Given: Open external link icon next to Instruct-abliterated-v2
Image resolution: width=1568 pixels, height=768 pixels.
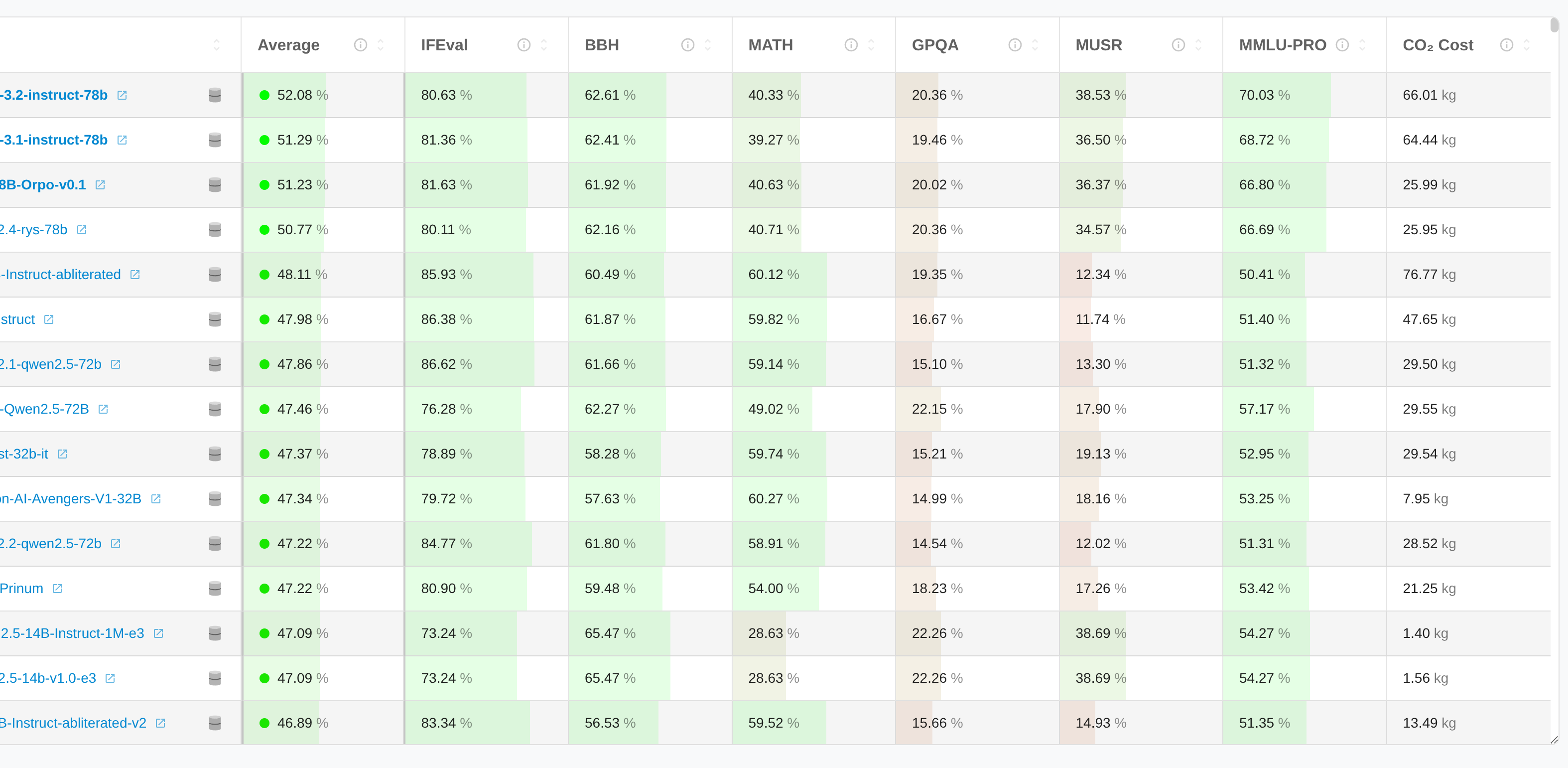Looking at the screenshot, I should click(161, 723).
